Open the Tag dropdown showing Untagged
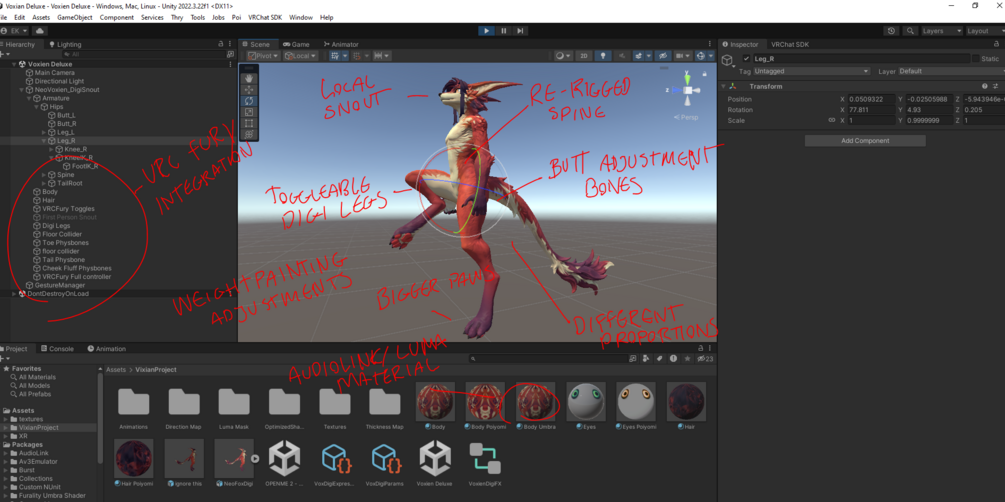The width and height of the screenshot is (1005, 502). point(811,71)
